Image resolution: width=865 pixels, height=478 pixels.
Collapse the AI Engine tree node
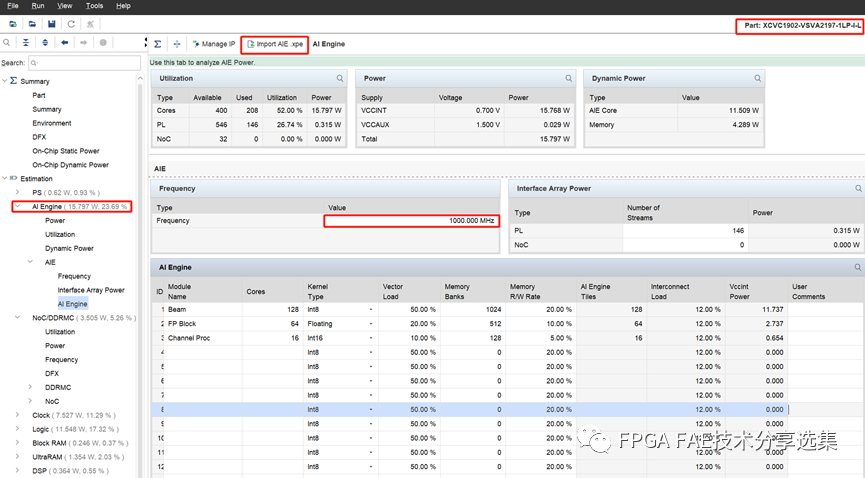[17, 207]
